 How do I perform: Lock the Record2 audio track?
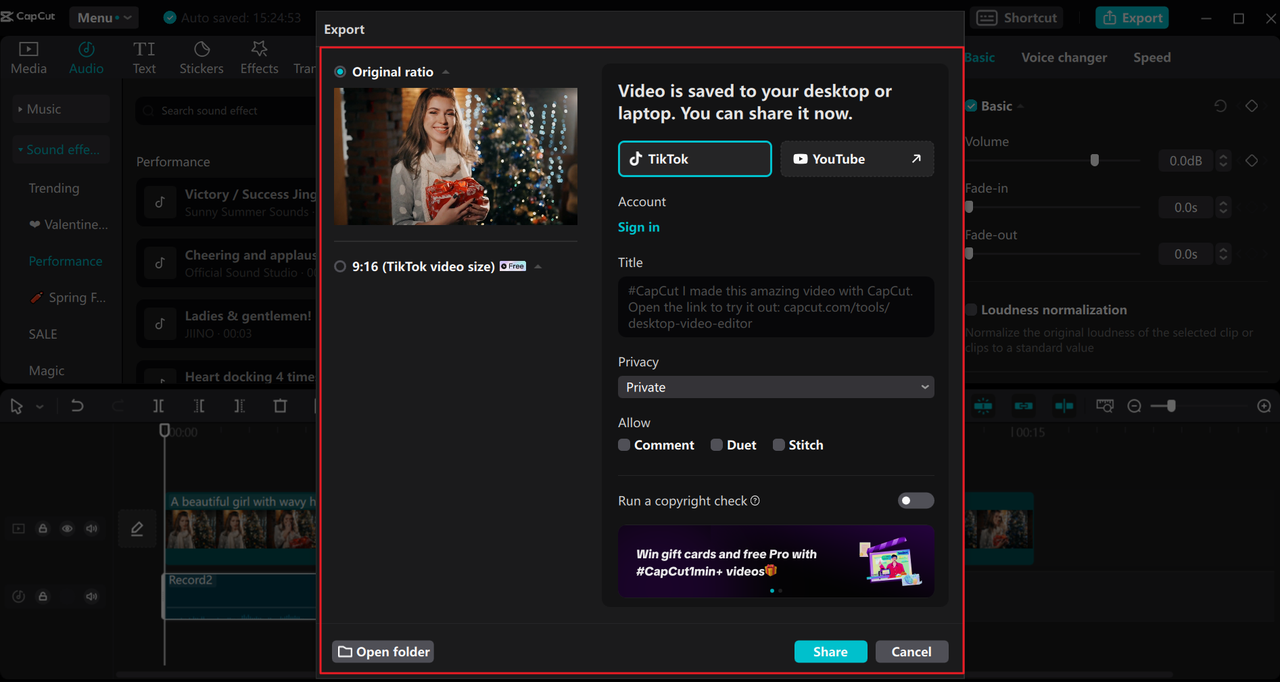[43, 596]
